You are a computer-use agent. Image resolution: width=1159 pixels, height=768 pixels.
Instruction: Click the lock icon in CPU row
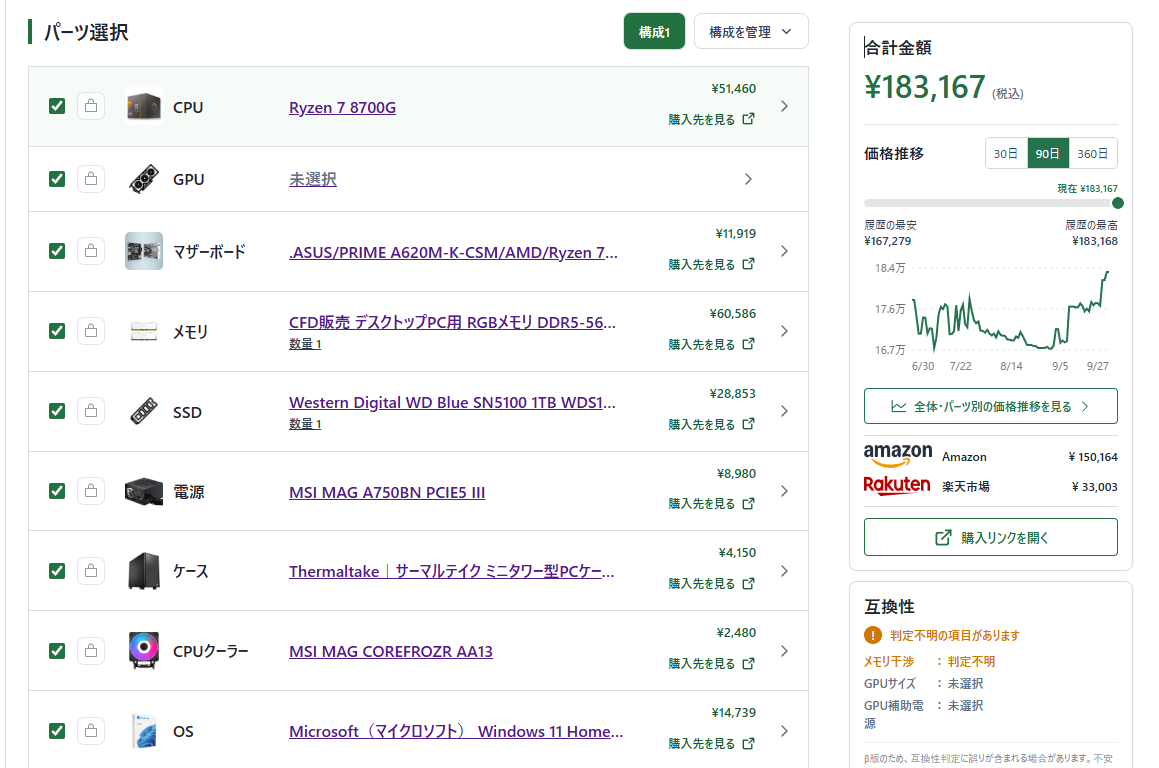(91, 106)
